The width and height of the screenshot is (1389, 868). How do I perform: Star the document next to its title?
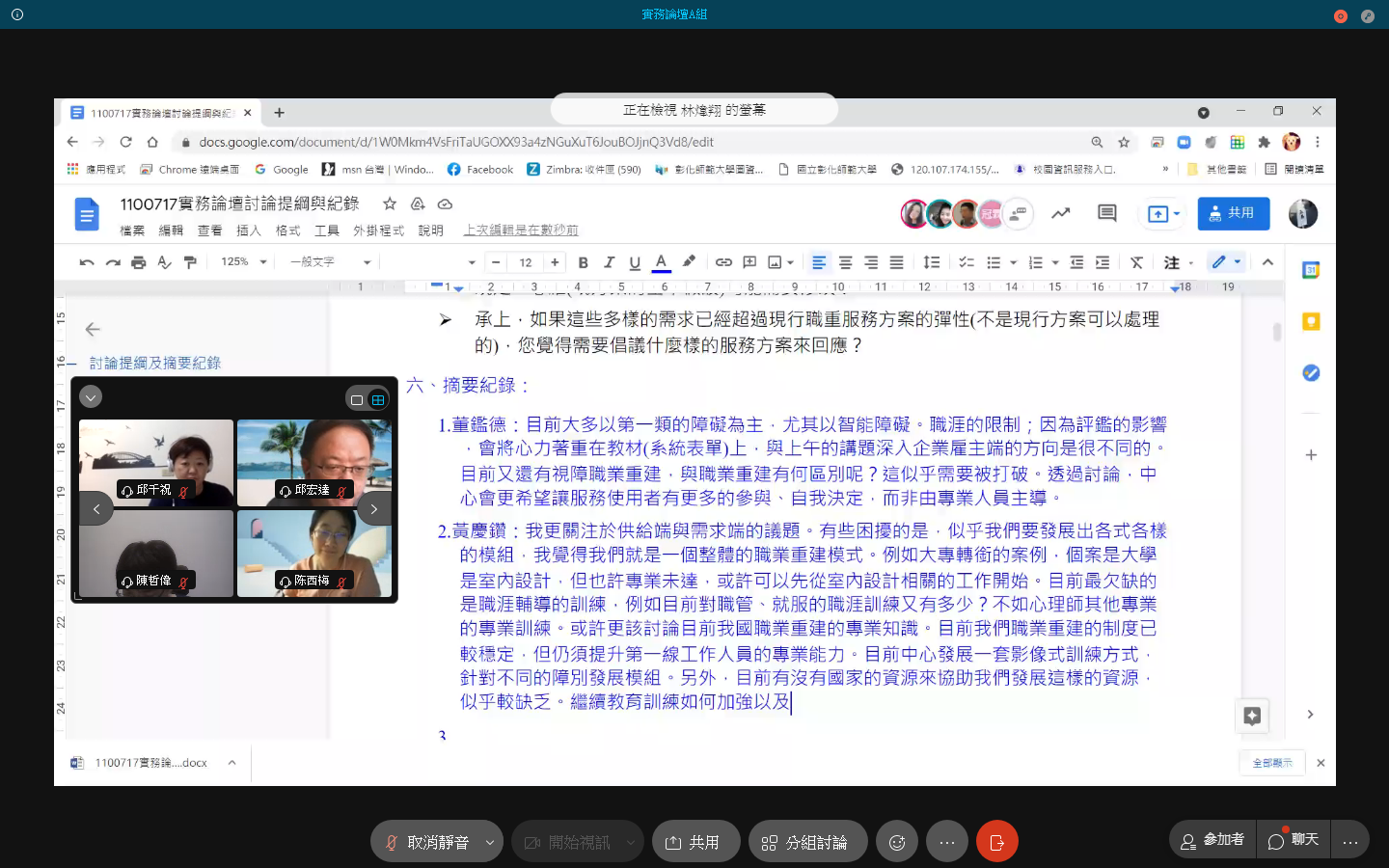390,203
